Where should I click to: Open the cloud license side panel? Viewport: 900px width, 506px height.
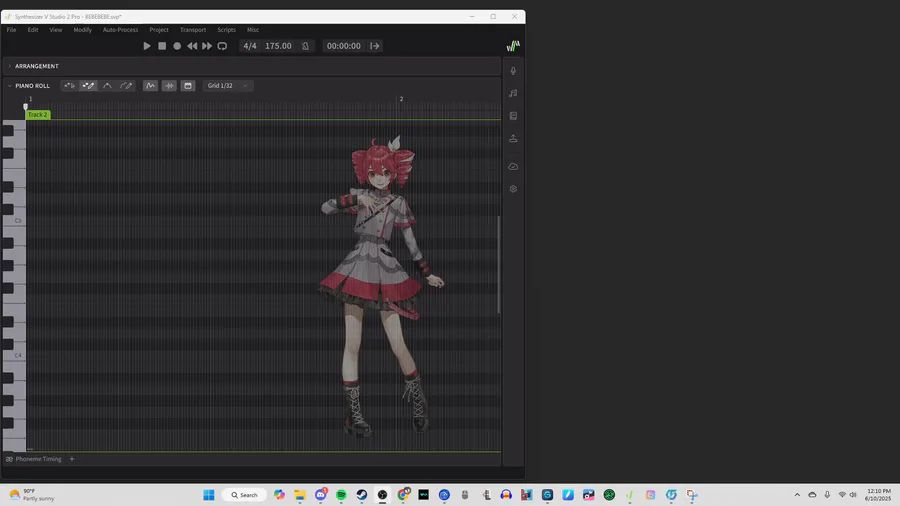pyautogui.click(x=513, y=166)
